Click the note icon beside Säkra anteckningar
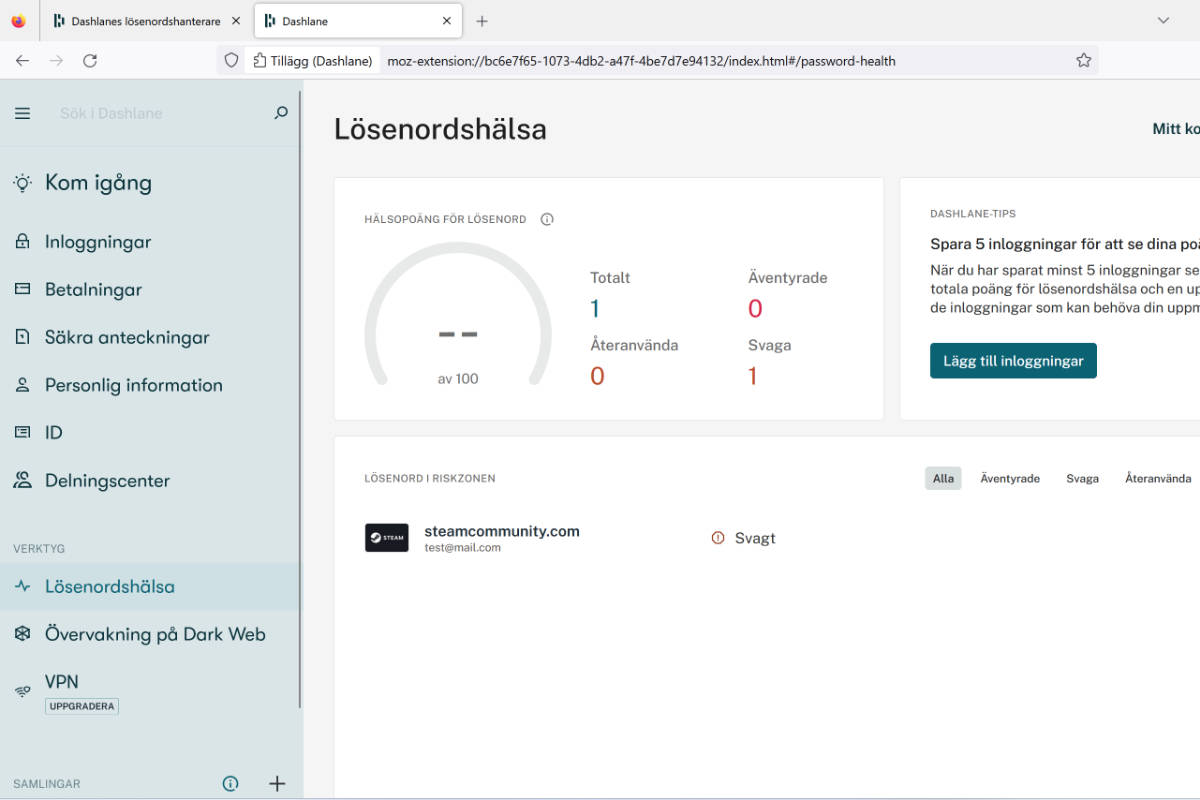The height and width of the screenshot is (800, 1200). pyautogui.click(x=22, y=338)
